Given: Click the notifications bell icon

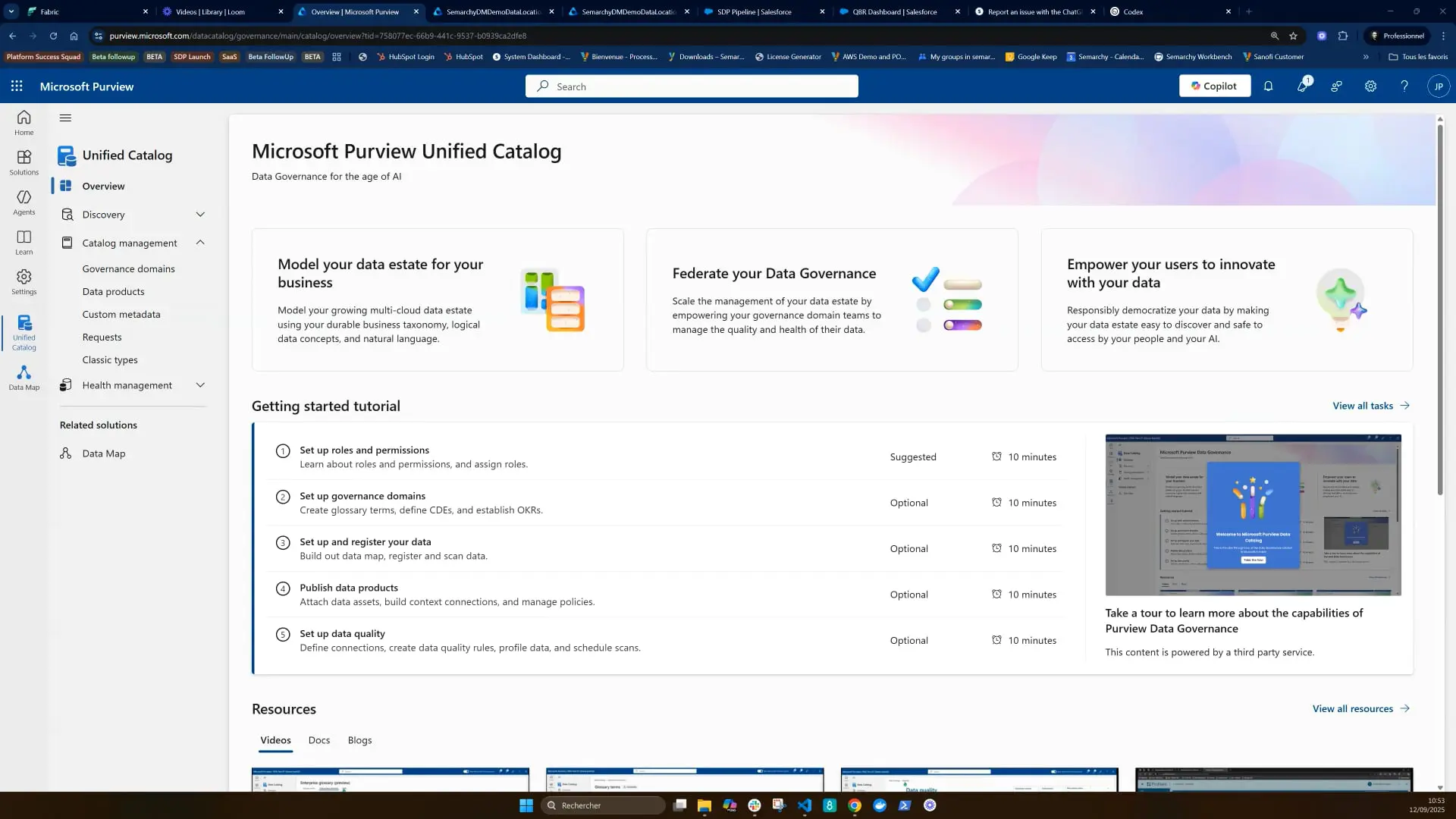Looking at the screenshot, I should click(x=1268, y=86).
